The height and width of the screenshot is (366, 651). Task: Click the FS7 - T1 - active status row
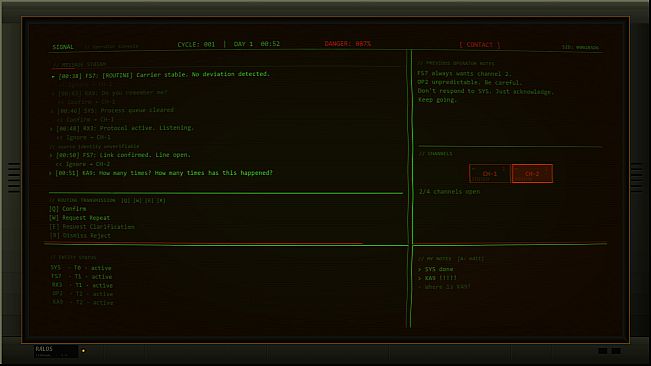coord(82,277)
